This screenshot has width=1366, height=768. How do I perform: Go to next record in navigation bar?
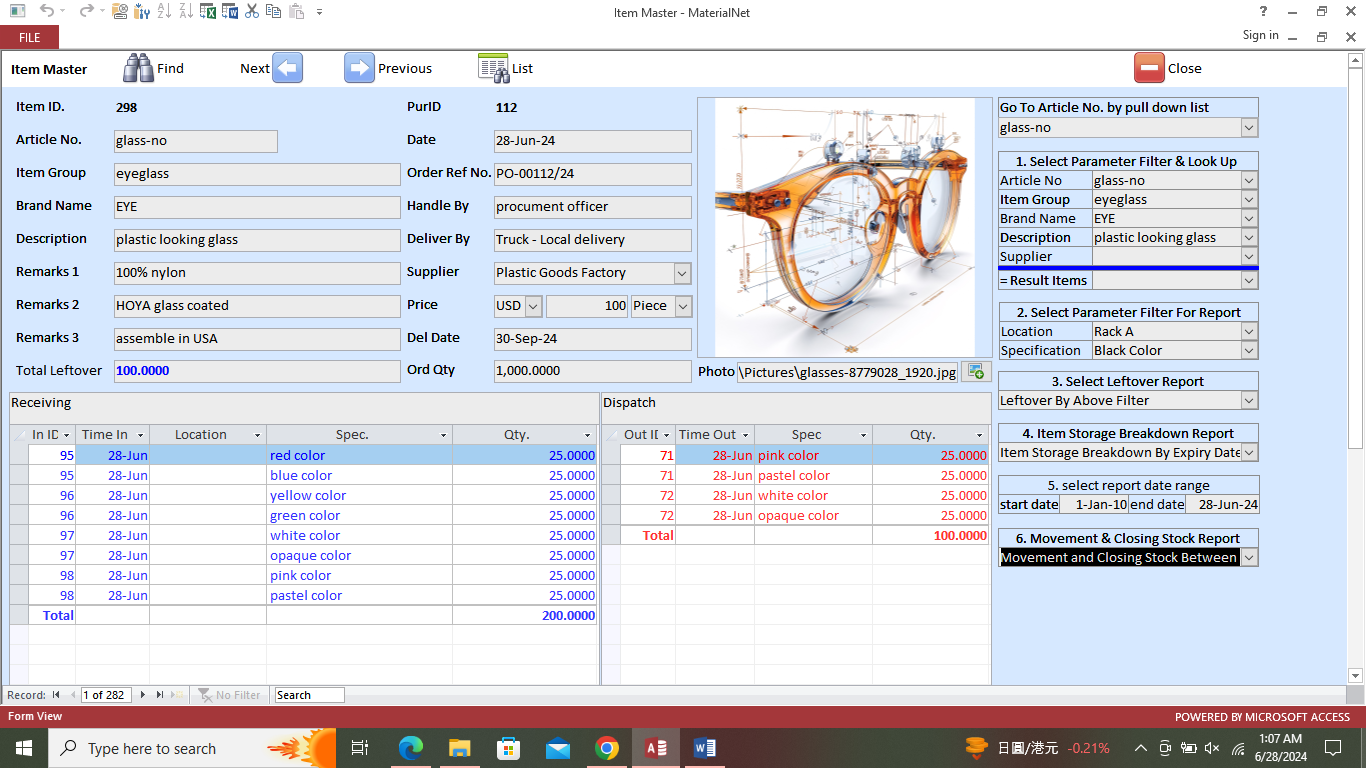pyautogui.click(x=143, y=695)
